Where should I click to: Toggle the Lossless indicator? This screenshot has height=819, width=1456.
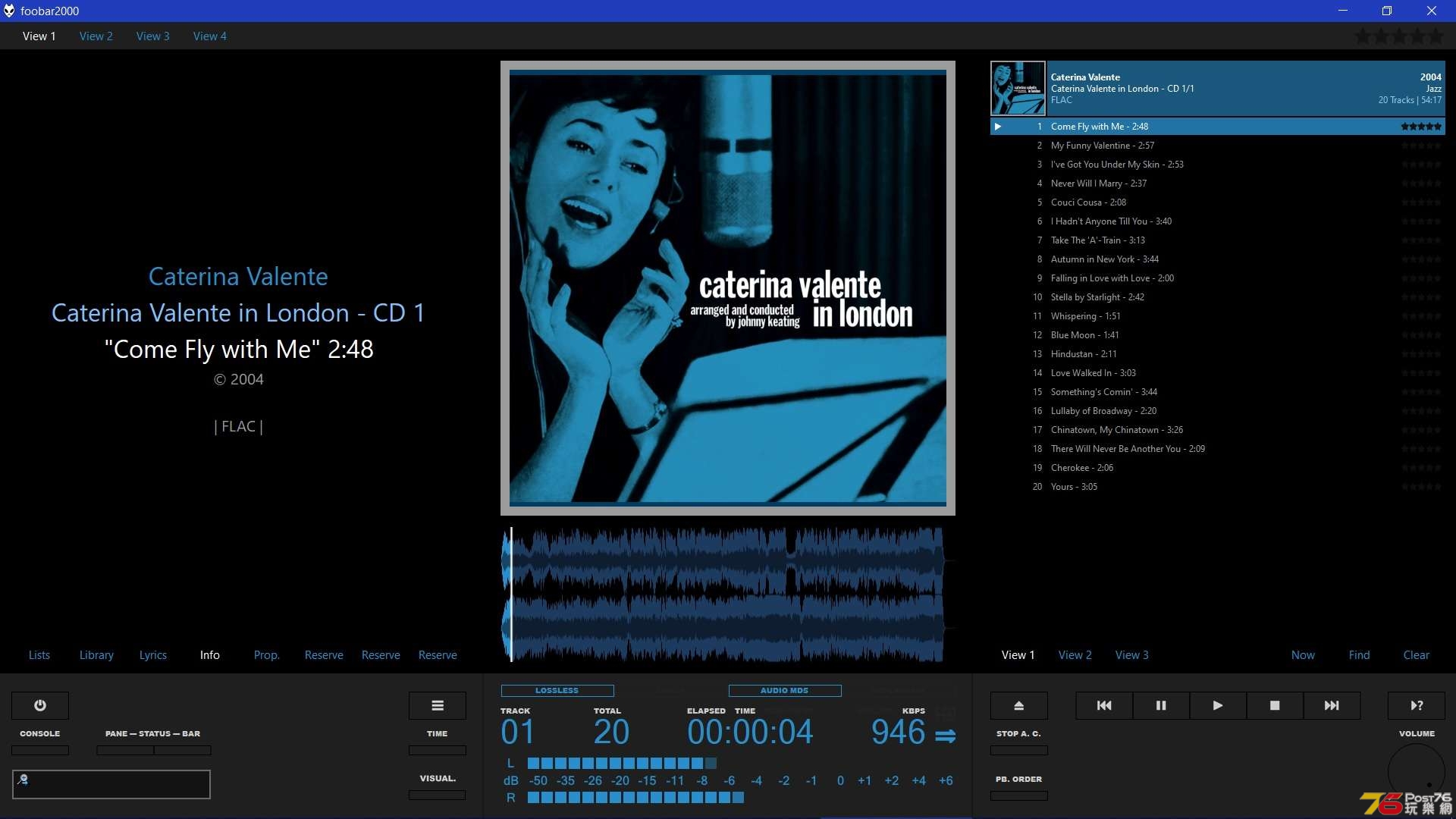pos(557,691)
